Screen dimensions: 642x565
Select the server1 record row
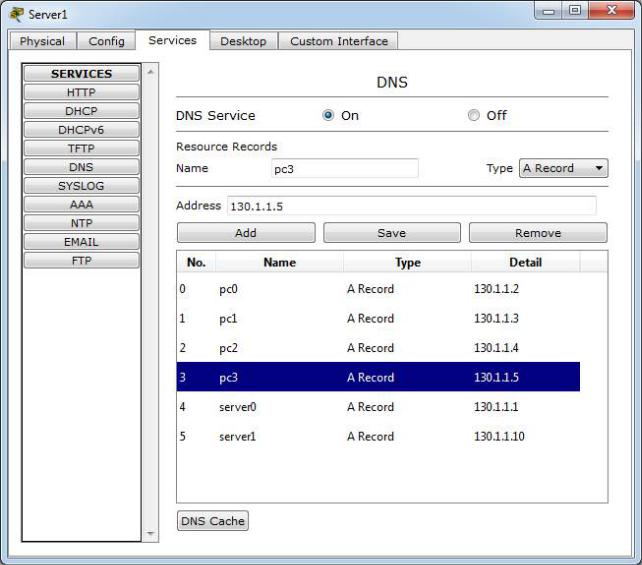[x=378, y=436]
